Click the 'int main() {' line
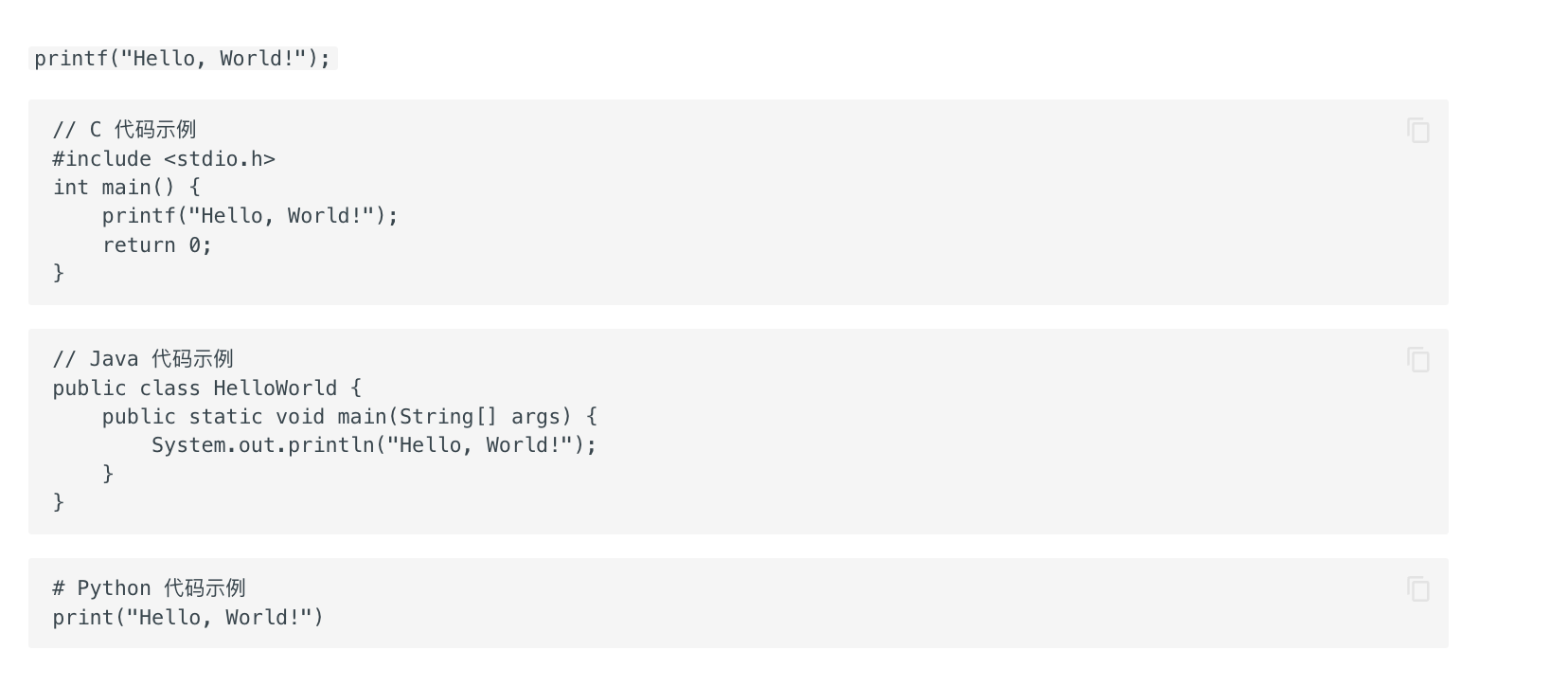The image size is (1568, 686). 127,188
